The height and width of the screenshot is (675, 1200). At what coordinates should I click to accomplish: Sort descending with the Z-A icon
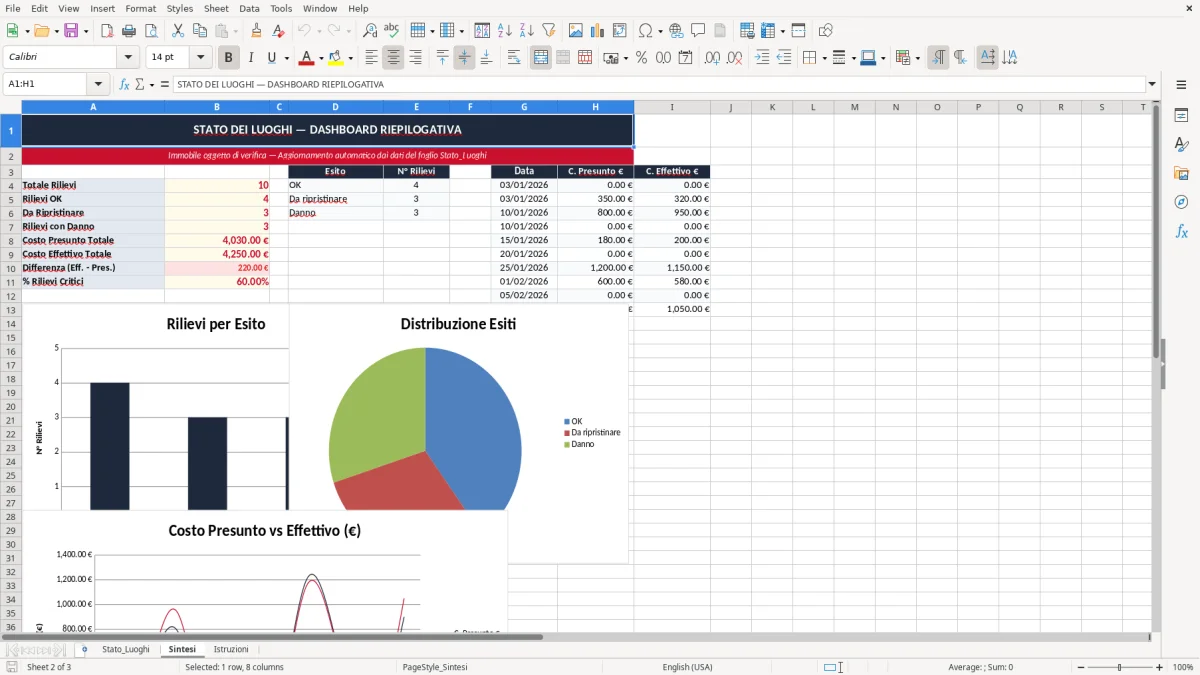(x=526, y=31)
